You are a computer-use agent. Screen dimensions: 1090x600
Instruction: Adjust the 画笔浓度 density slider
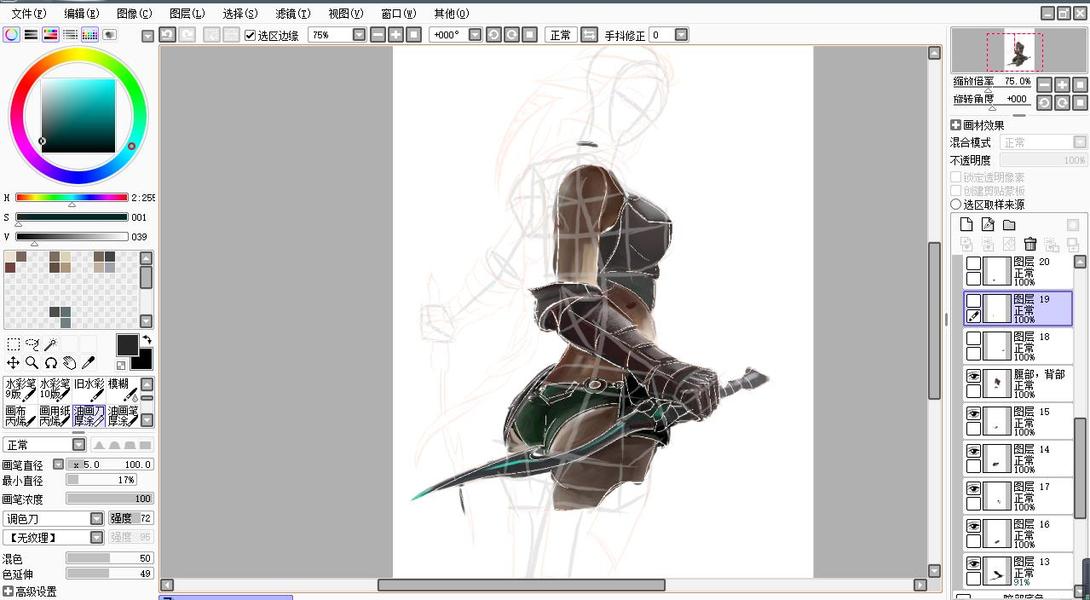point(110,498)
